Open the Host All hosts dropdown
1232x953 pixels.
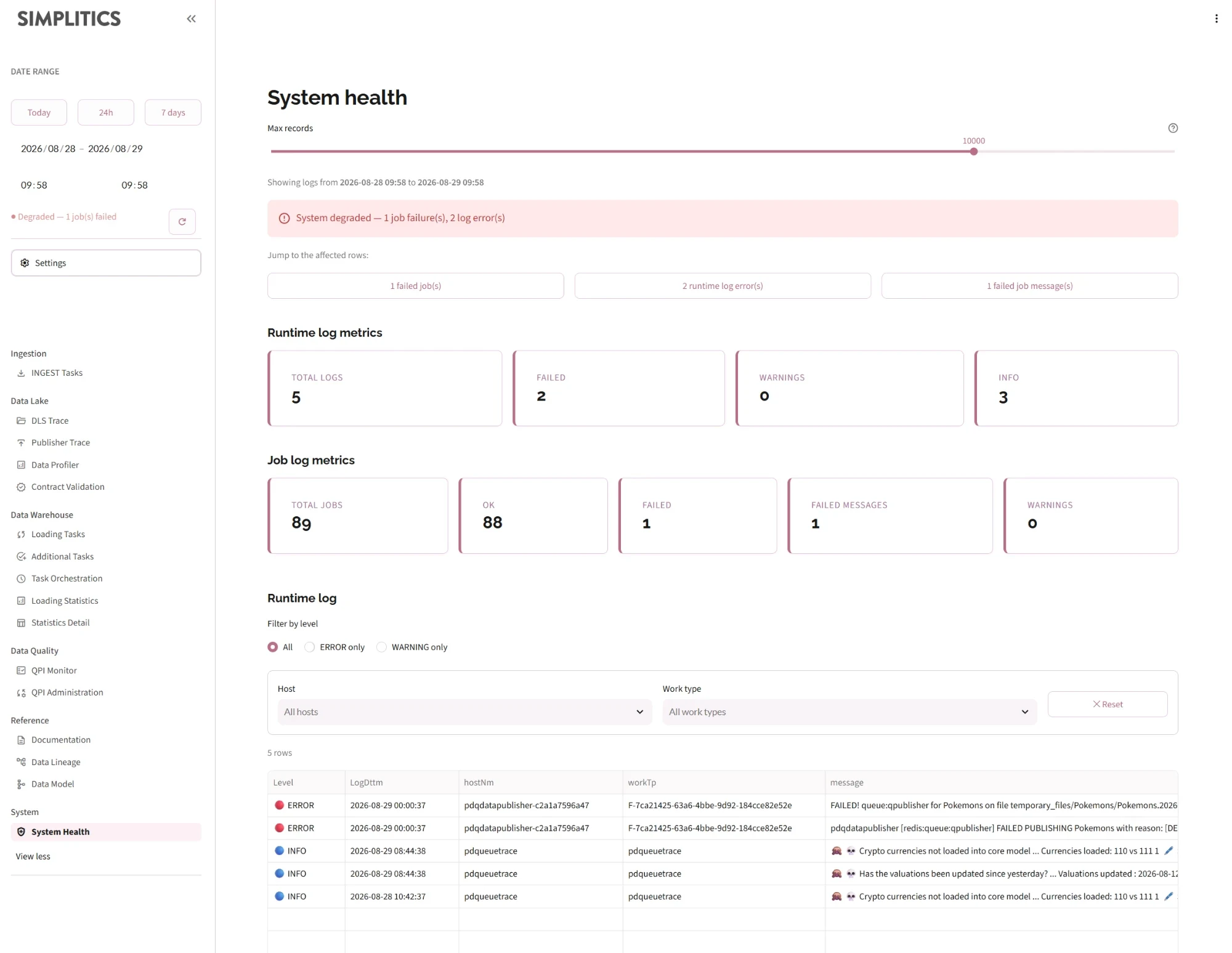tap(464, 712)
